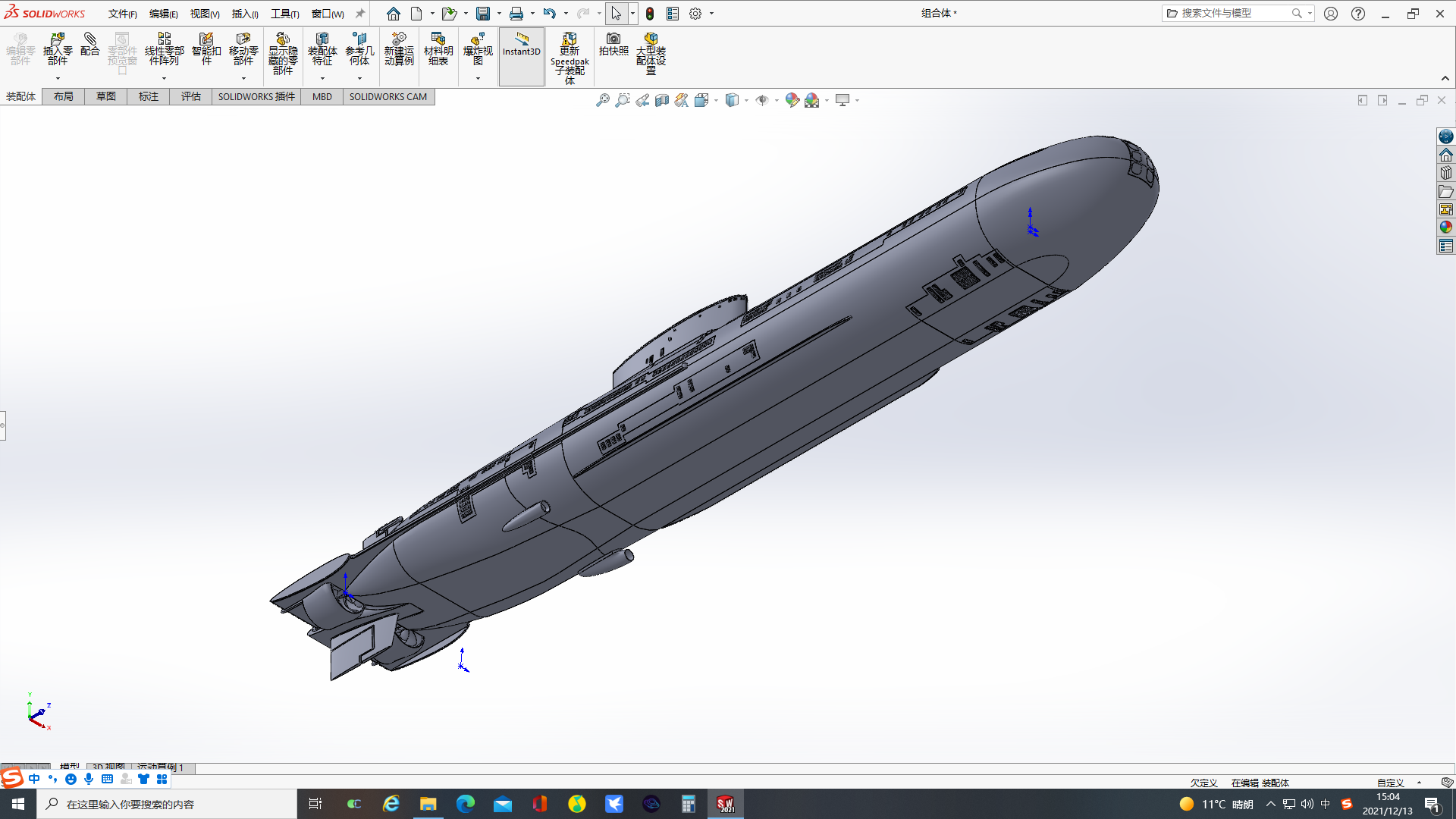Switch to the 评估 (Evaluate) tab
1456x819 pixels.
point(190,96)
